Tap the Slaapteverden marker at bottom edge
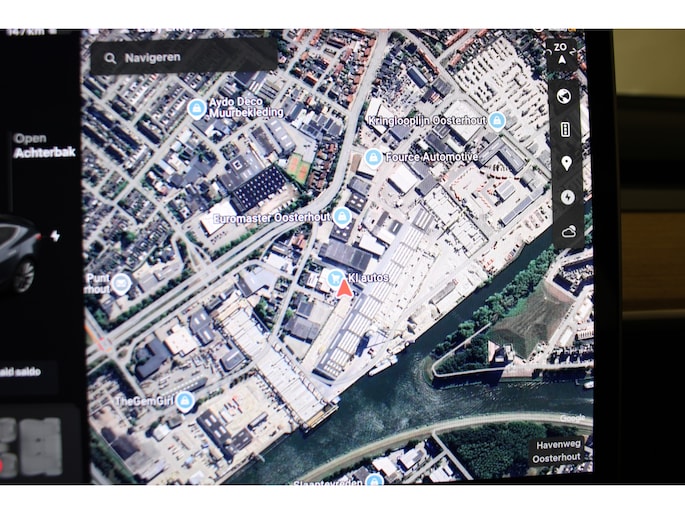Image resolution: width=685 pixels, height=514 pixels. point(374,480)
